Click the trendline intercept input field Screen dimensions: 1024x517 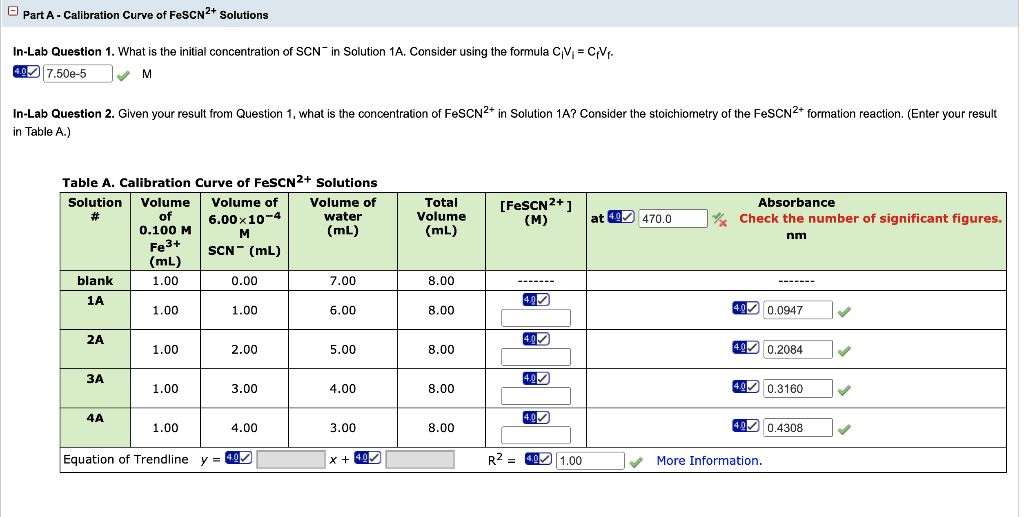(420, 460)
